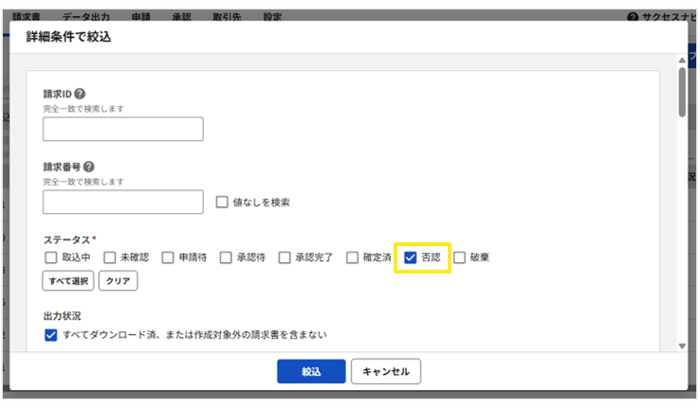Enable 値なしを検索 checkbox

(222, 202)
